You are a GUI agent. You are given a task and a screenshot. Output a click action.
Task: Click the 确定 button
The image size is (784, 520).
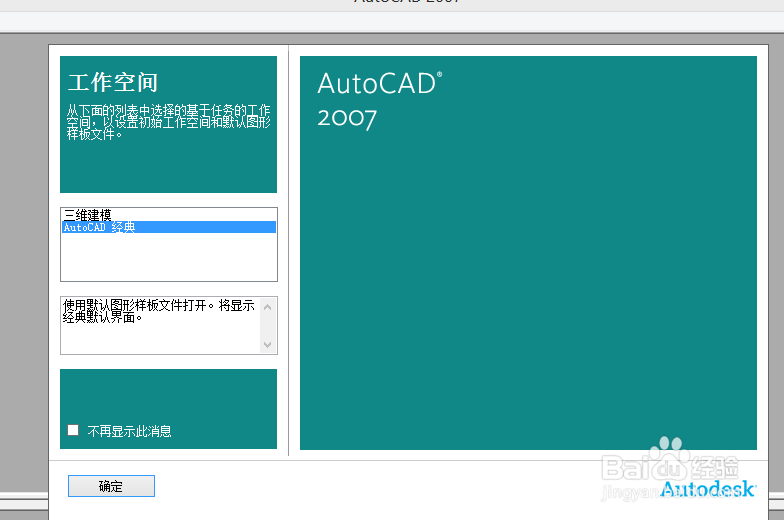(x=111, y=486)
